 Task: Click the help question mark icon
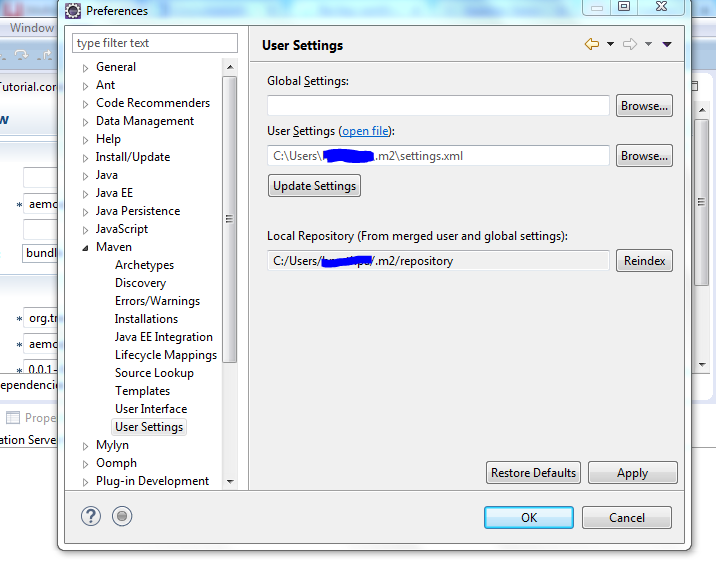91,517
